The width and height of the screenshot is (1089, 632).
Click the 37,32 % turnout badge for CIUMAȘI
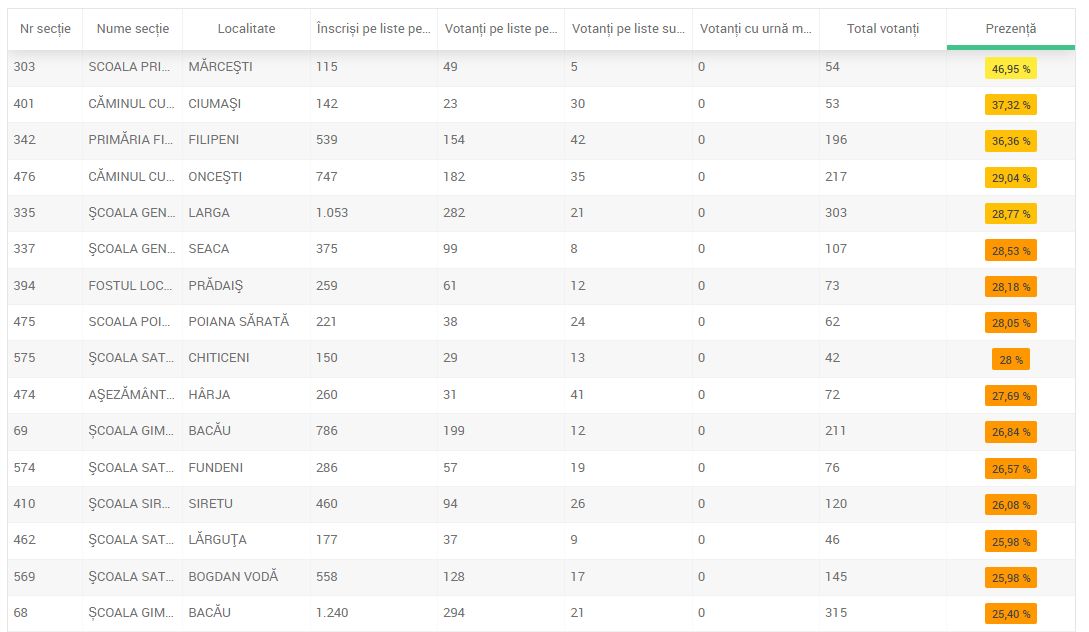1010,104
